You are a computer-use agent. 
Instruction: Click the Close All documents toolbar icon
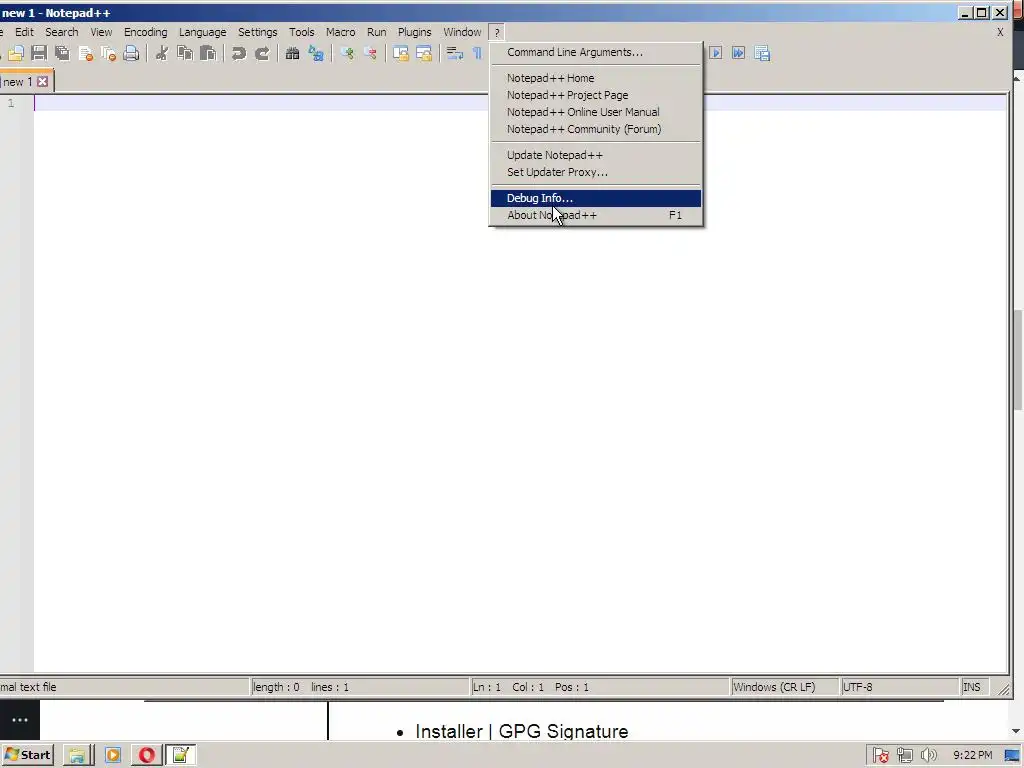pyautogui.click(x=108, y=54)
